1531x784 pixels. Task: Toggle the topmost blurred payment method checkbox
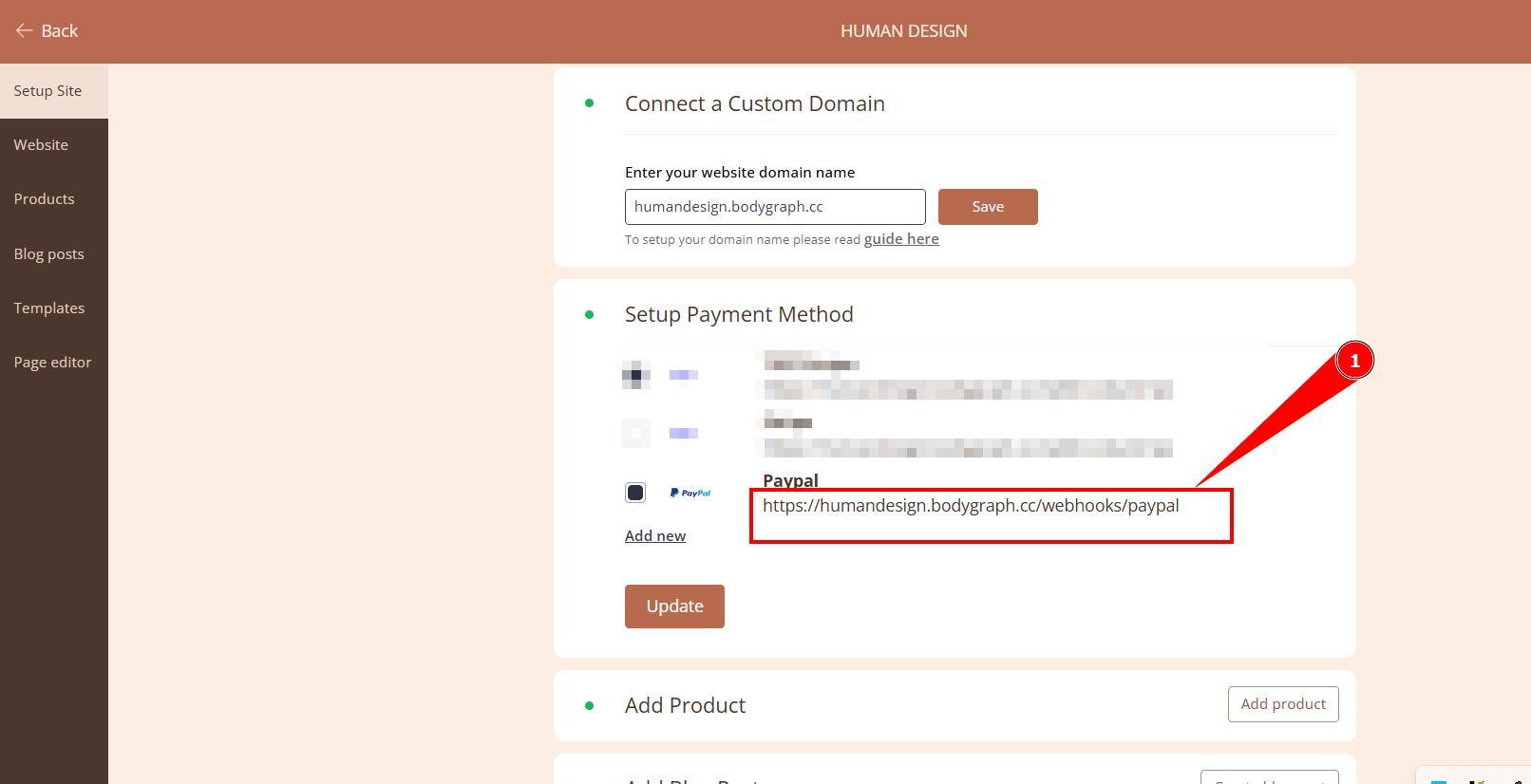[635, 375]
